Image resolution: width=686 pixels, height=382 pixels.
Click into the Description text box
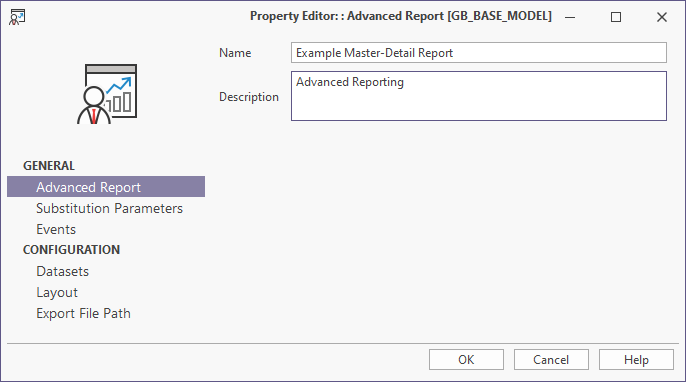click(479, 96)
